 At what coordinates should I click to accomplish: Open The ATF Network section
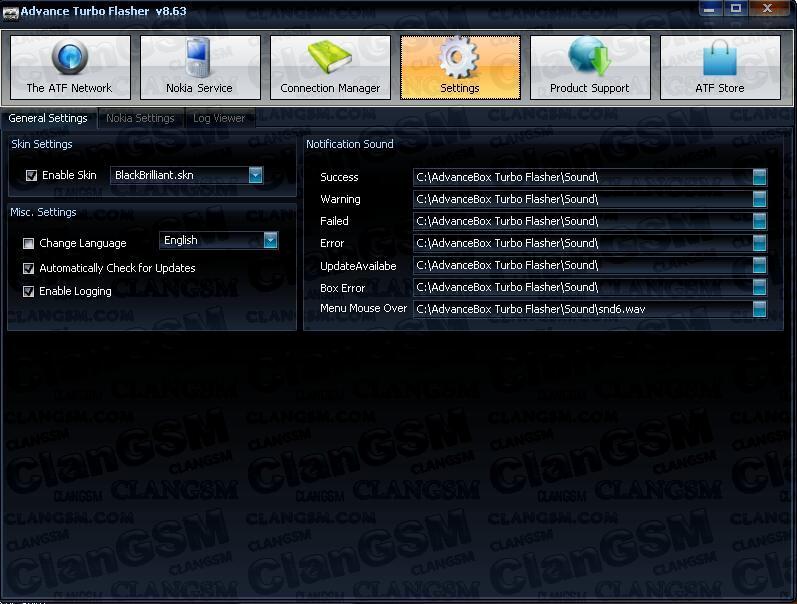point(70,67)
